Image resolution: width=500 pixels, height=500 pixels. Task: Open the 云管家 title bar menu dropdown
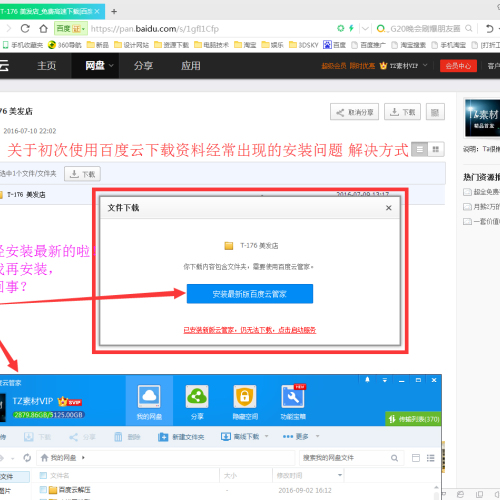385,380
